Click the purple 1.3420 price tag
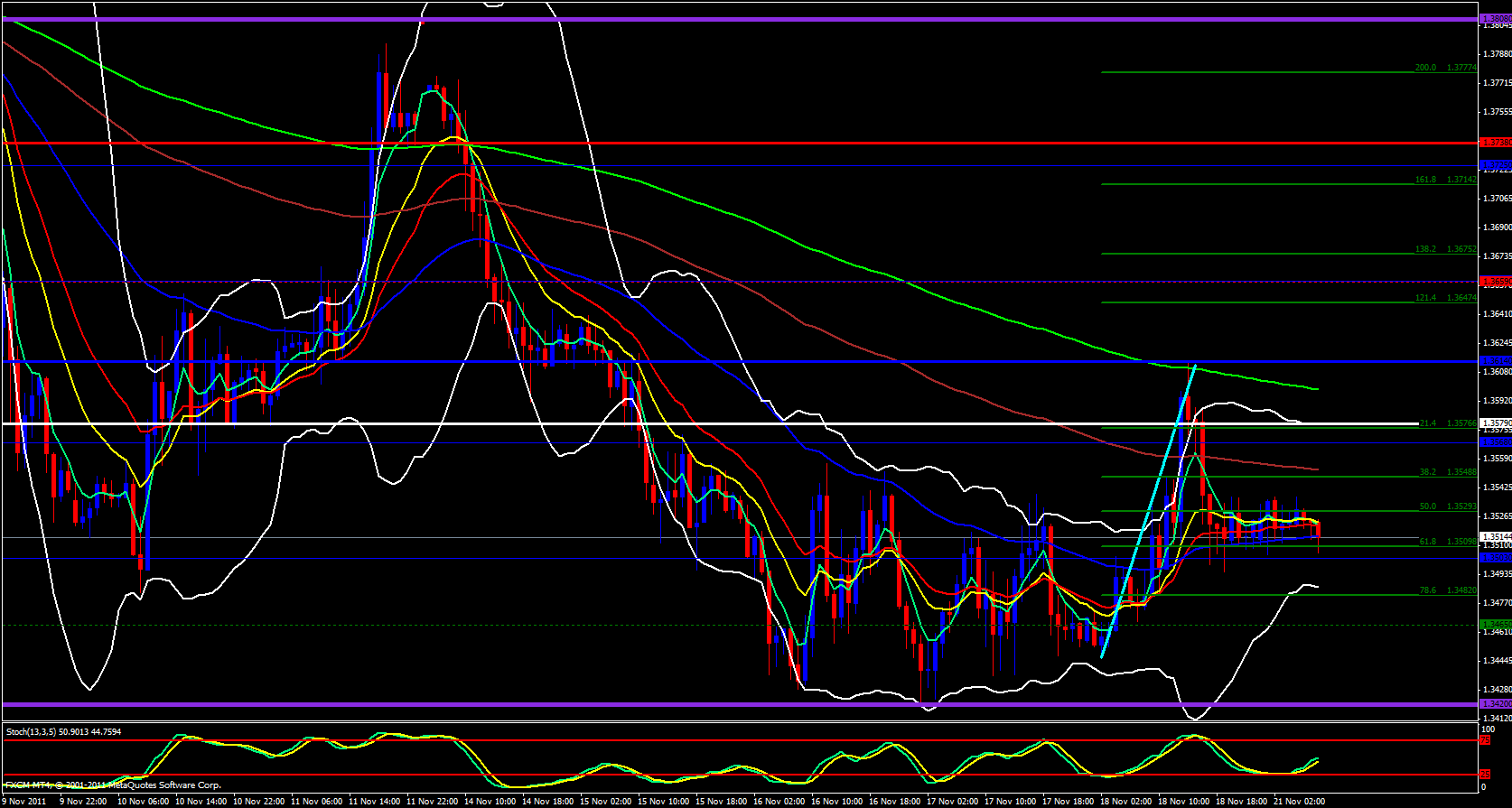The image size is (1512, 808). coord(1495,703)
